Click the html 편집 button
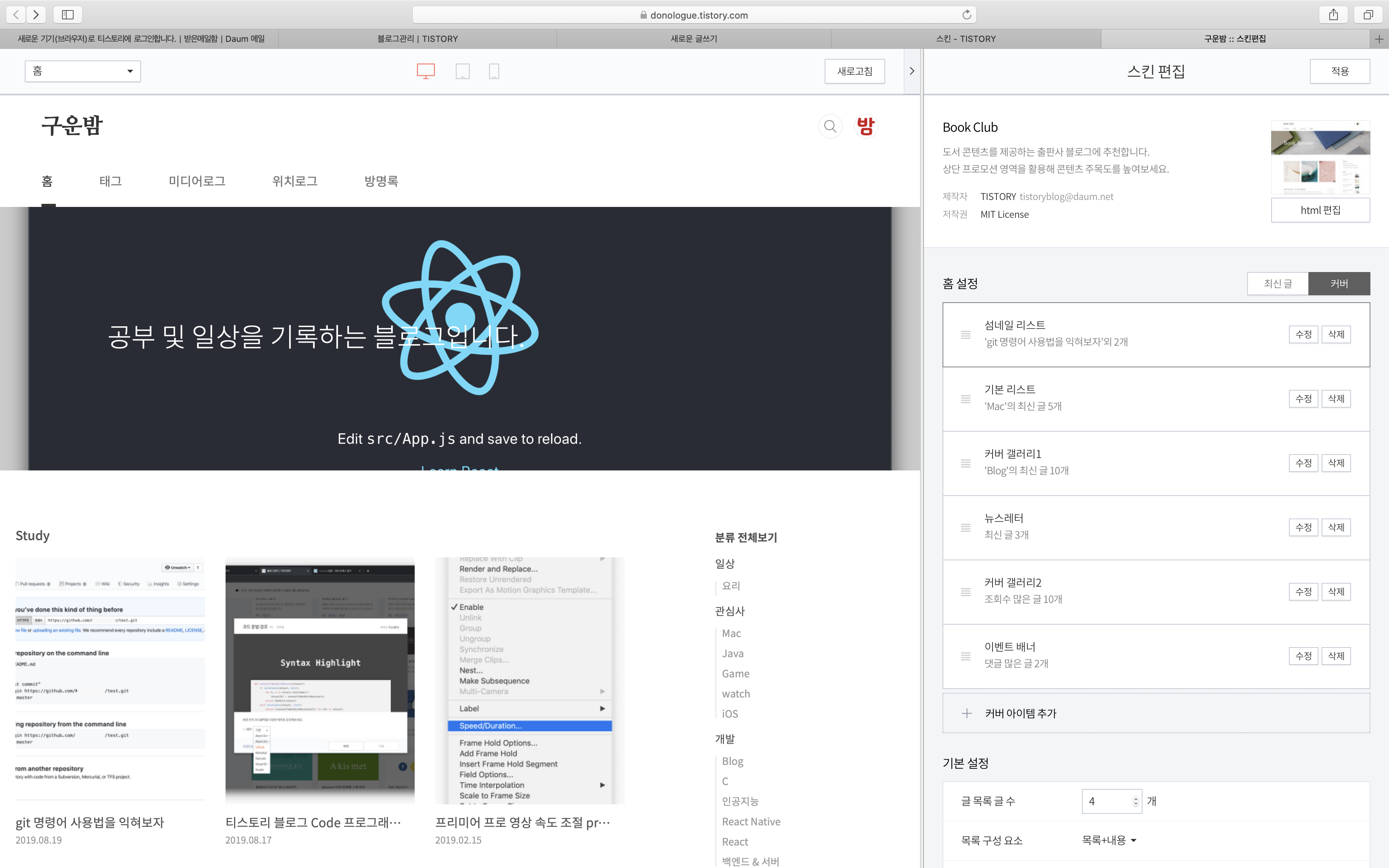 (x=1320, y=210)
